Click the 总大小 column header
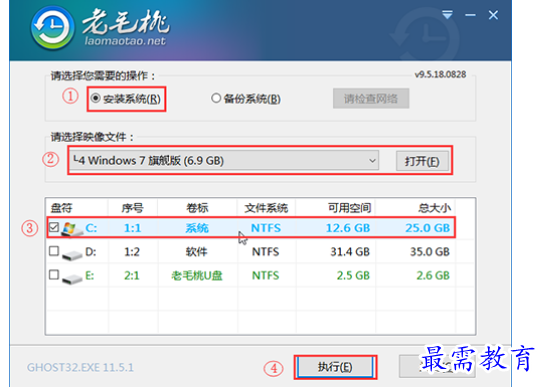 coord(434,208)
